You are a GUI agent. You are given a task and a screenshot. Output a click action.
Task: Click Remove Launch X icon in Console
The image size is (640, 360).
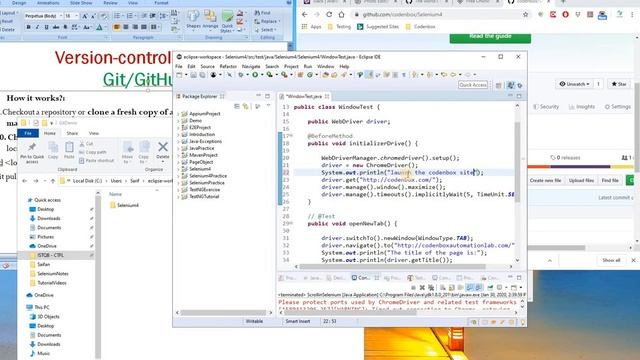click(x=422, y=287)
